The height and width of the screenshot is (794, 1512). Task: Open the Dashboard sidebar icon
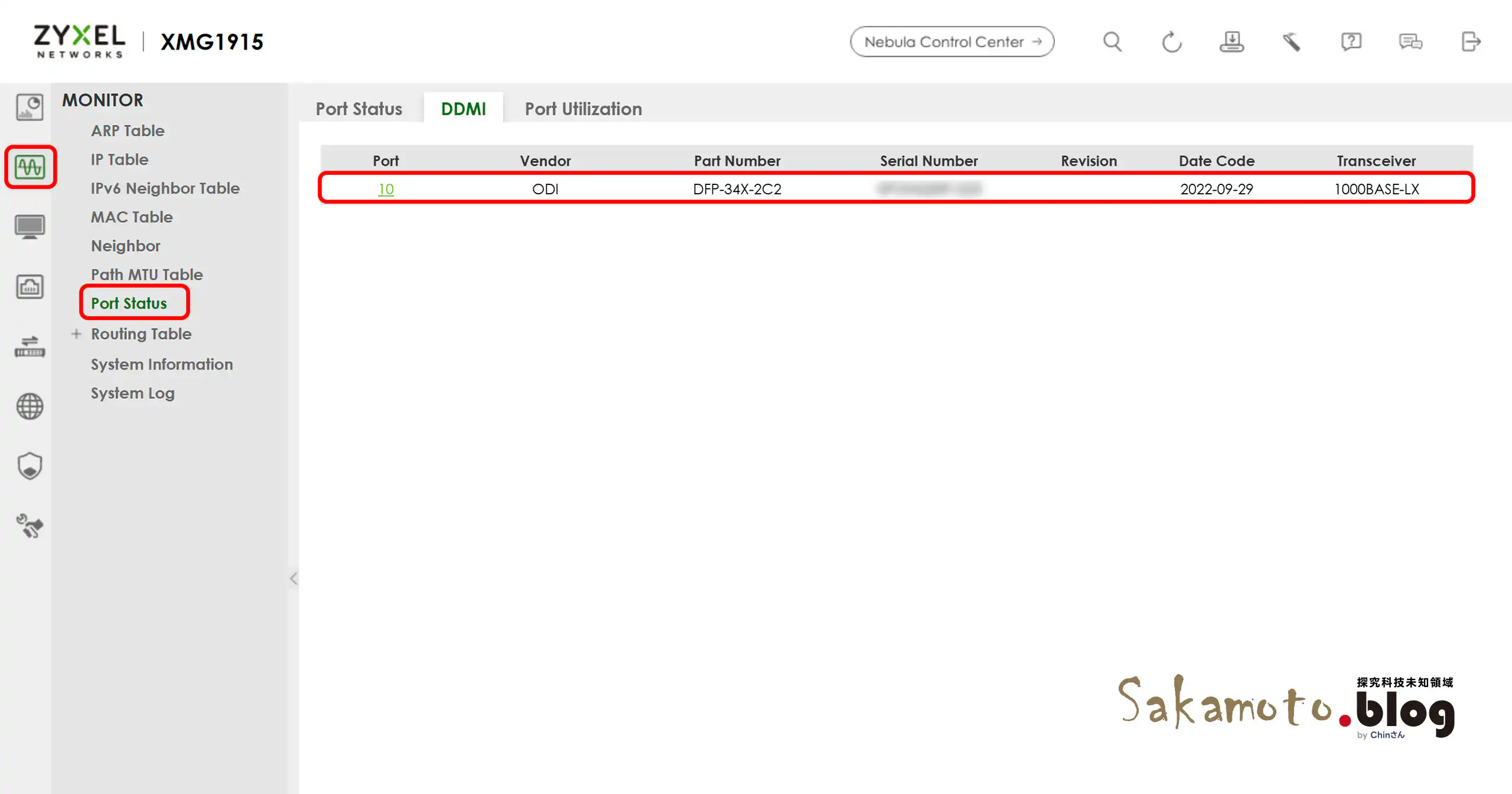point(30,108)
